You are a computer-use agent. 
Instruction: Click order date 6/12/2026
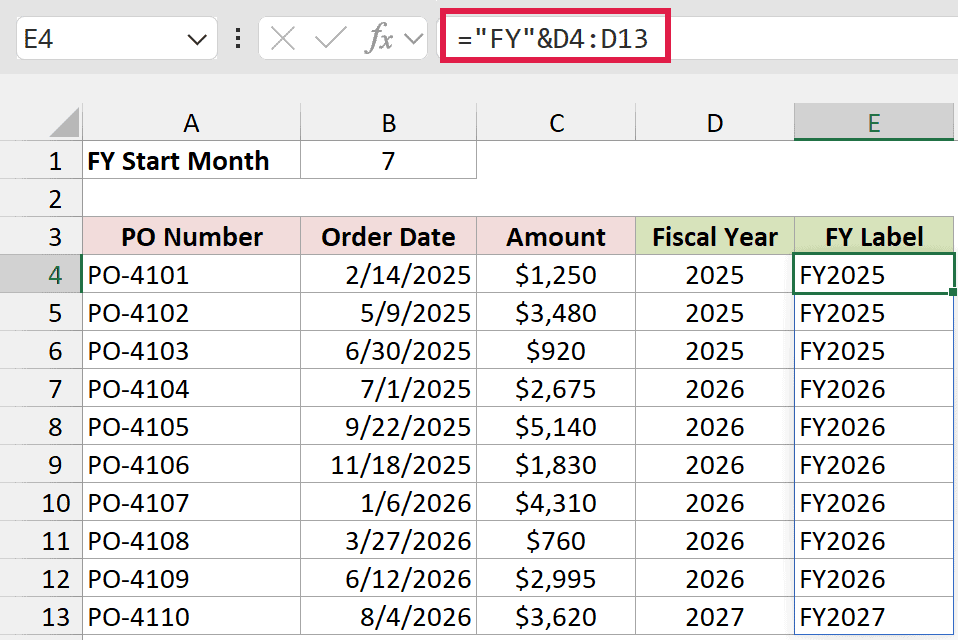[389, 578]
